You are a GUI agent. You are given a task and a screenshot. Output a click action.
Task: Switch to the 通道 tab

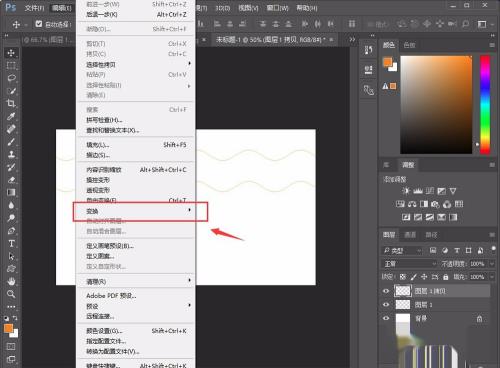tap(410, 235)
